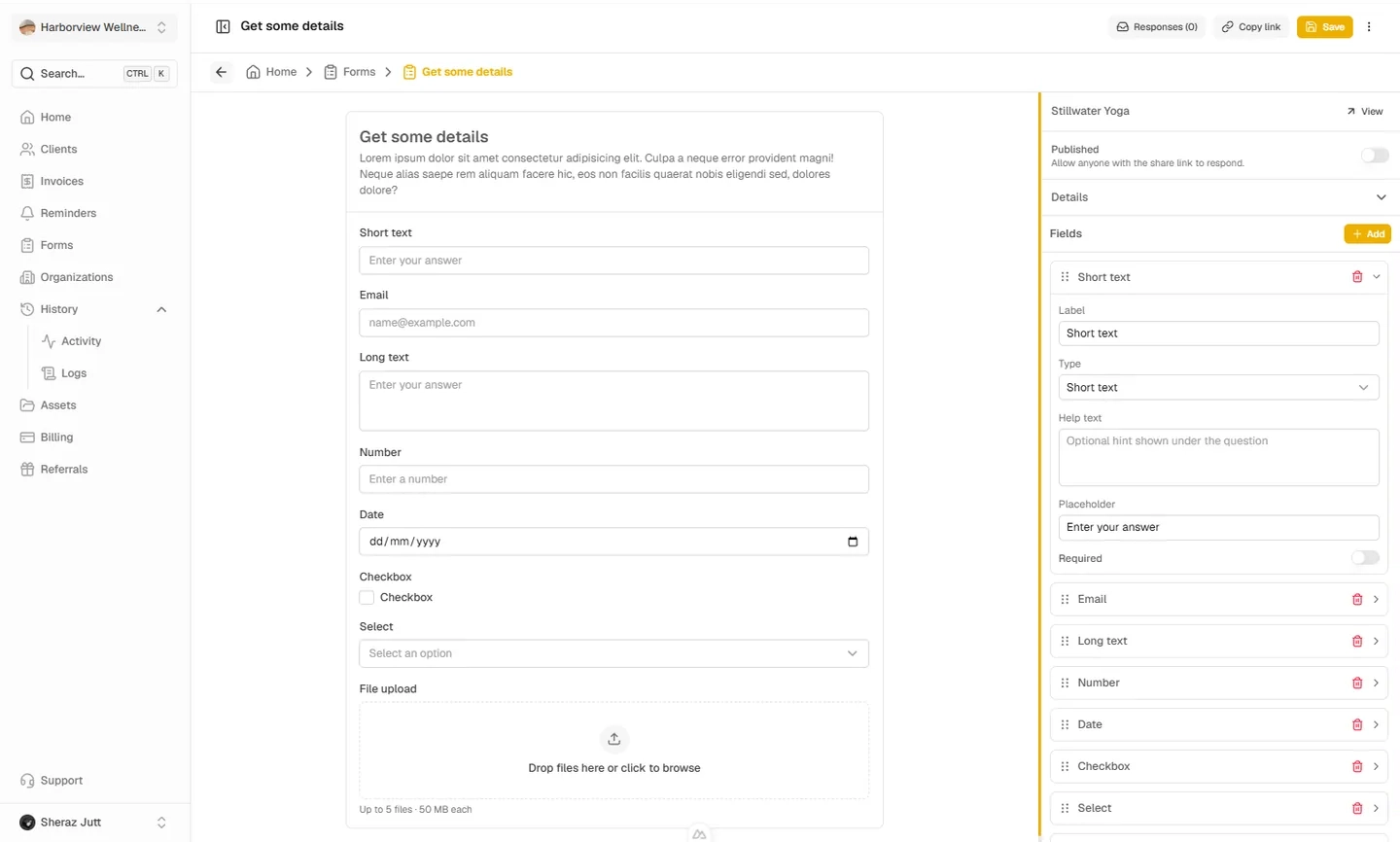Open the more options kebab menu
Image resolution: width=1400 pixels, height=842 pixels.
1369,27
